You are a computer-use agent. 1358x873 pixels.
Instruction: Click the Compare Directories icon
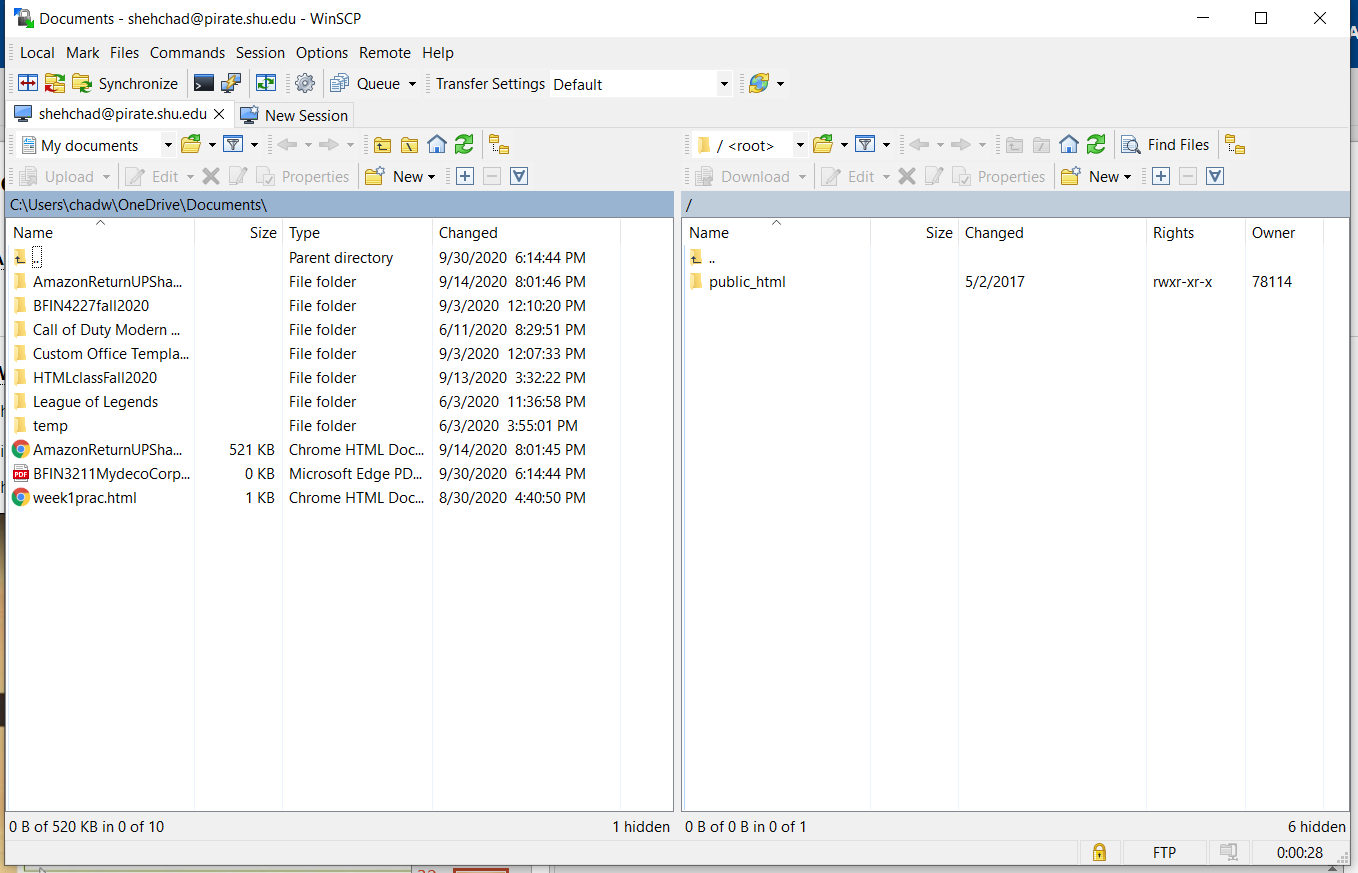tap(28, 84)
